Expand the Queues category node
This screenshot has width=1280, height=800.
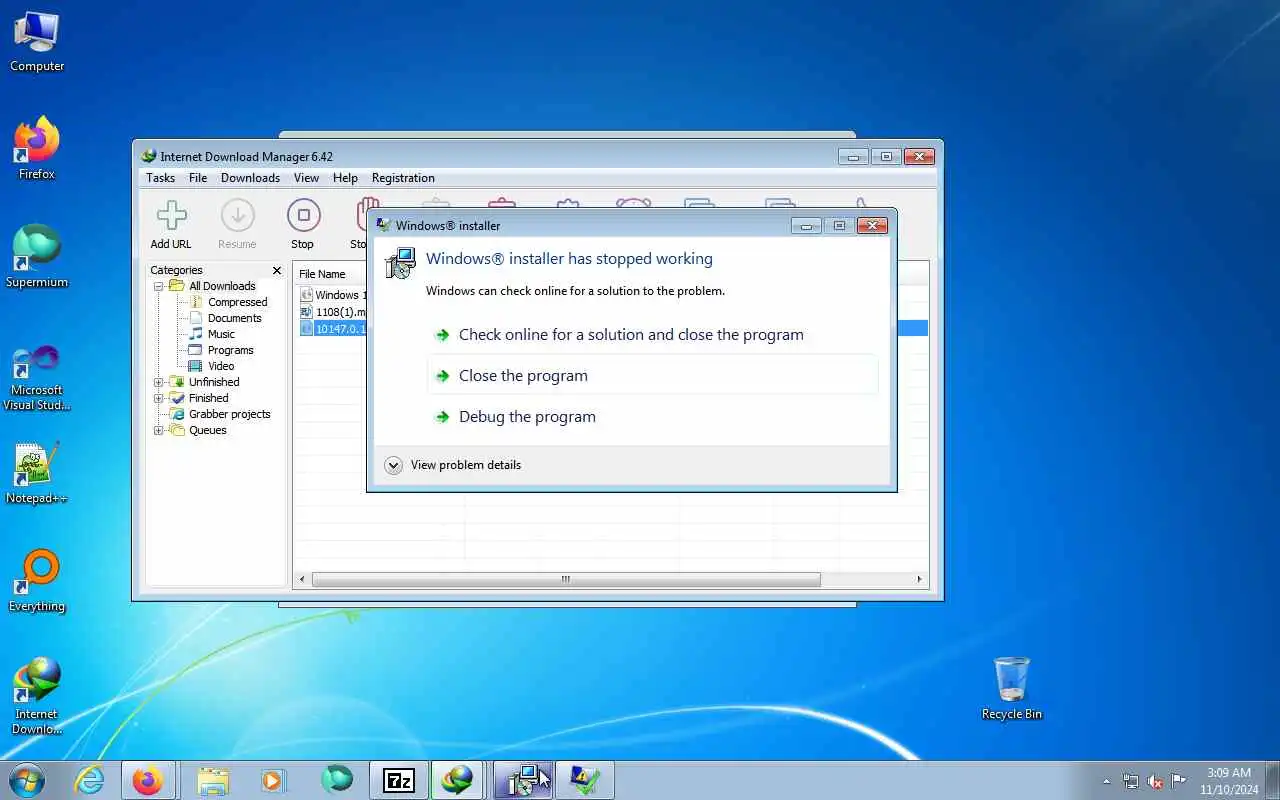(x=158, y=430)
